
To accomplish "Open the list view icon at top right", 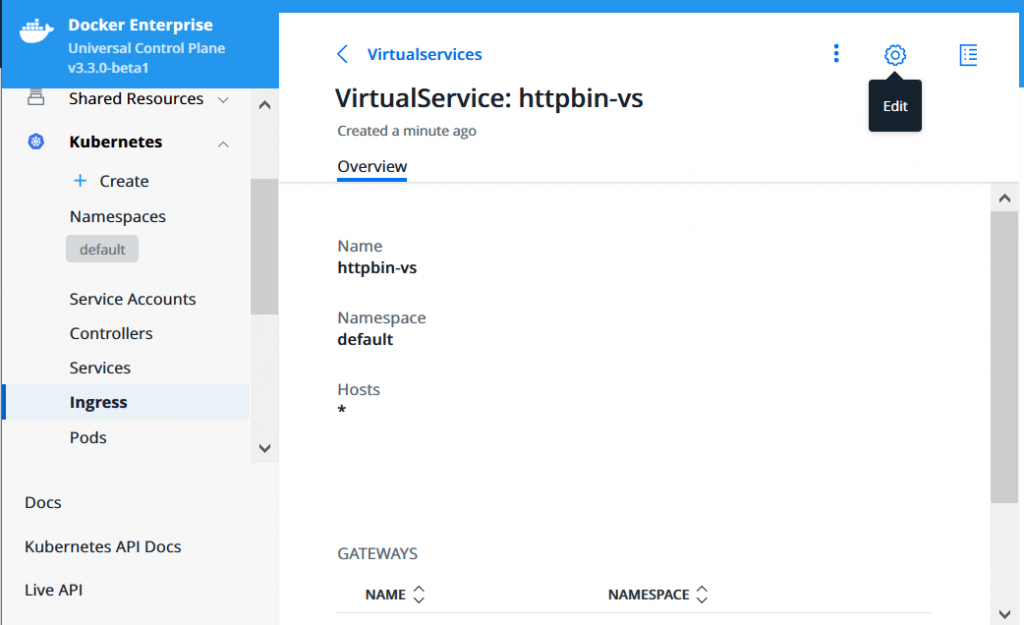I will [968, 55].
